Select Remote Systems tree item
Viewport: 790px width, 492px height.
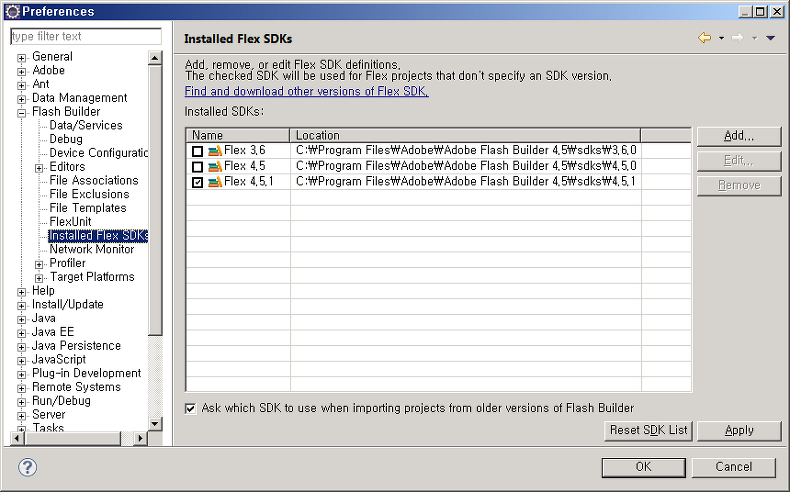click(x=76, y=387)
